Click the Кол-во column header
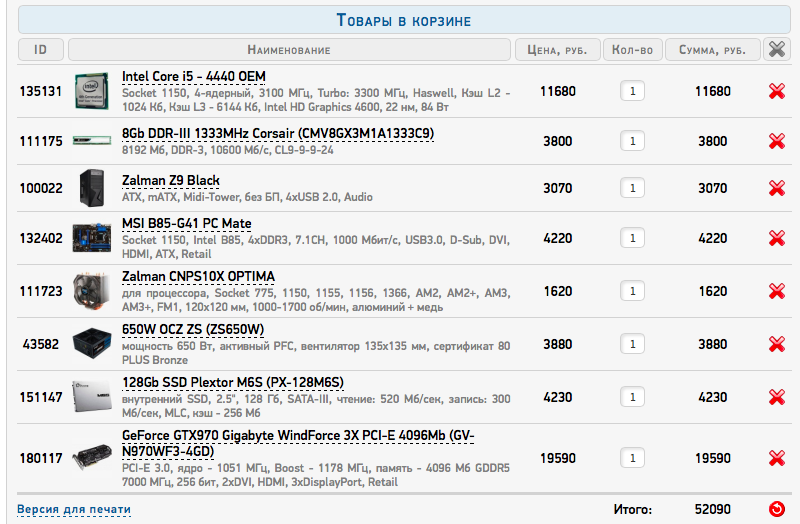 coord(633,49)
